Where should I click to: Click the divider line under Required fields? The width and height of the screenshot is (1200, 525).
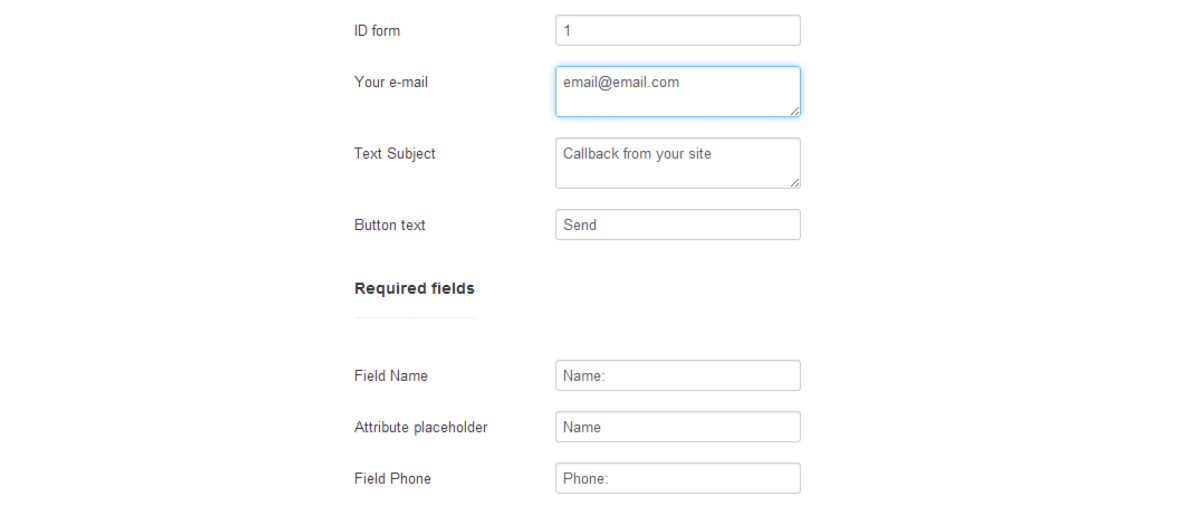[414, 318]
